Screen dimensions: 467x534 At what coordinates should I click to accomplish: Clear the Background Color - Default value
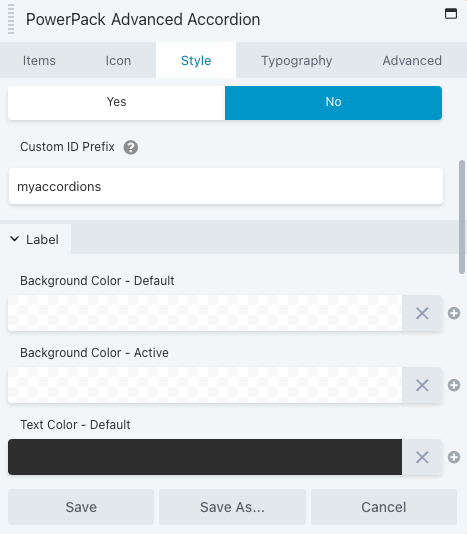click(422, 313)
